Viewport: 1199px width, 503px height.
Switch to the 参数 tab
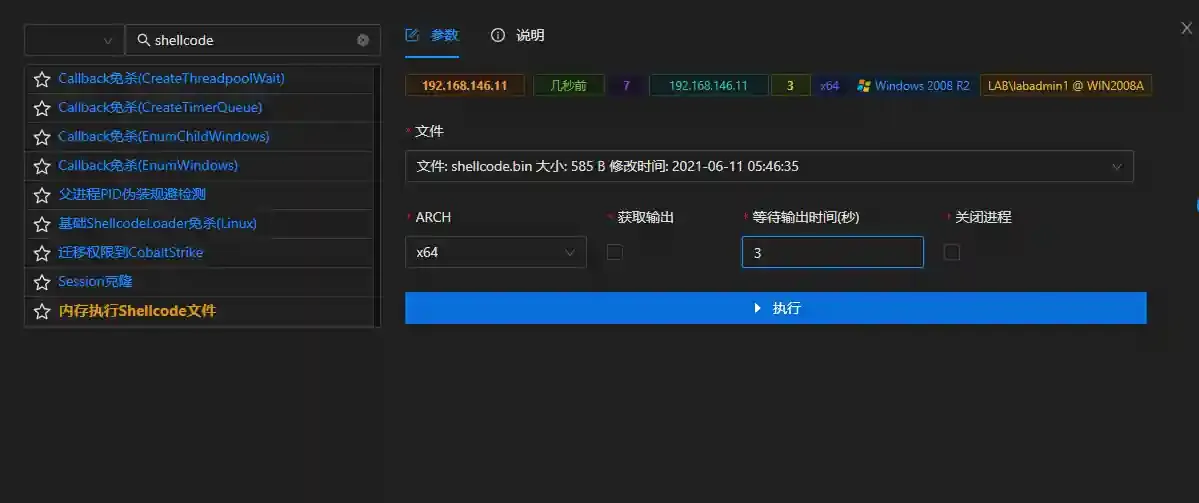(x=432, y=35)
